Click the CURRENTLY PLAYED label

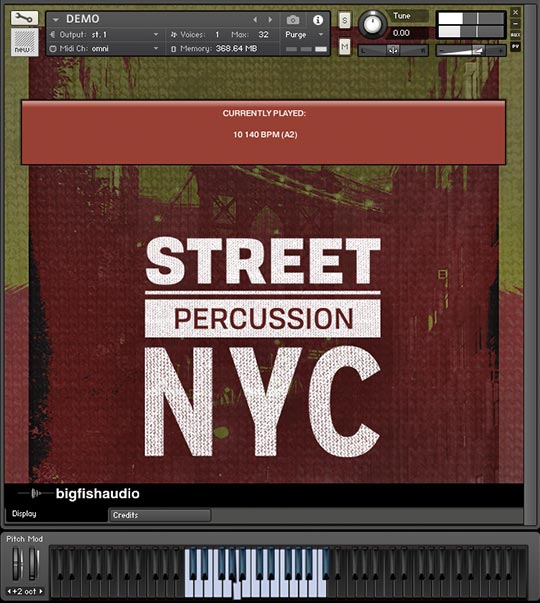264,113
